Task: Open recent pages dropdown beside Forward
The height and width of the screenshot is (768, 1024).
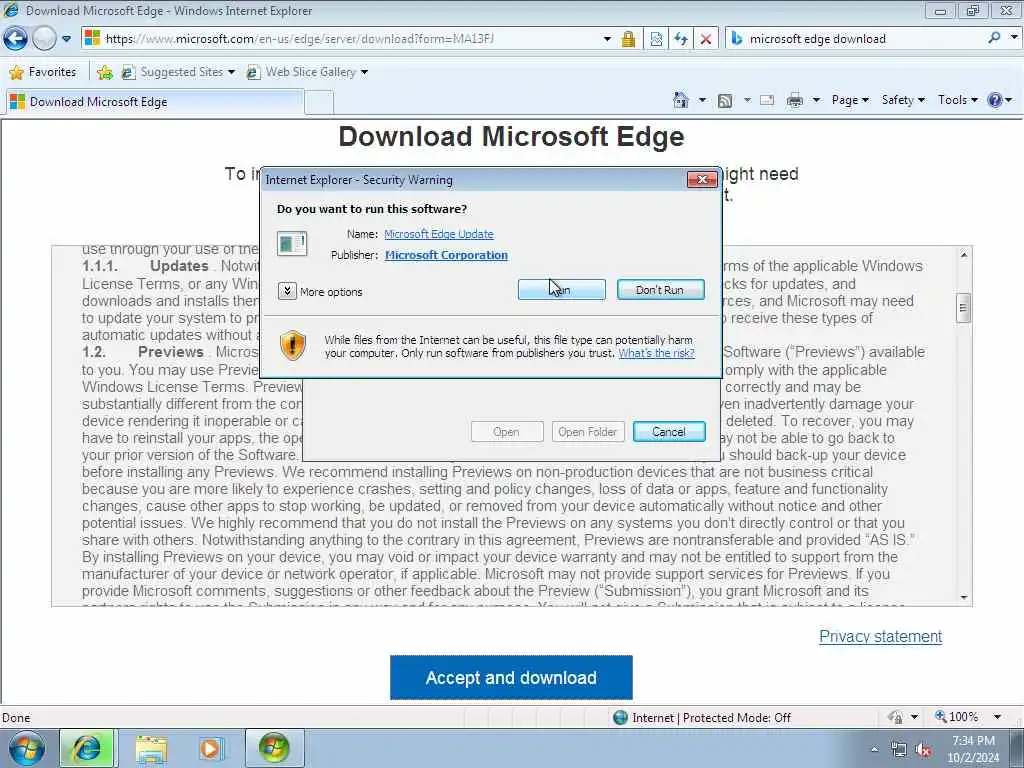Action: pos(67,39)
